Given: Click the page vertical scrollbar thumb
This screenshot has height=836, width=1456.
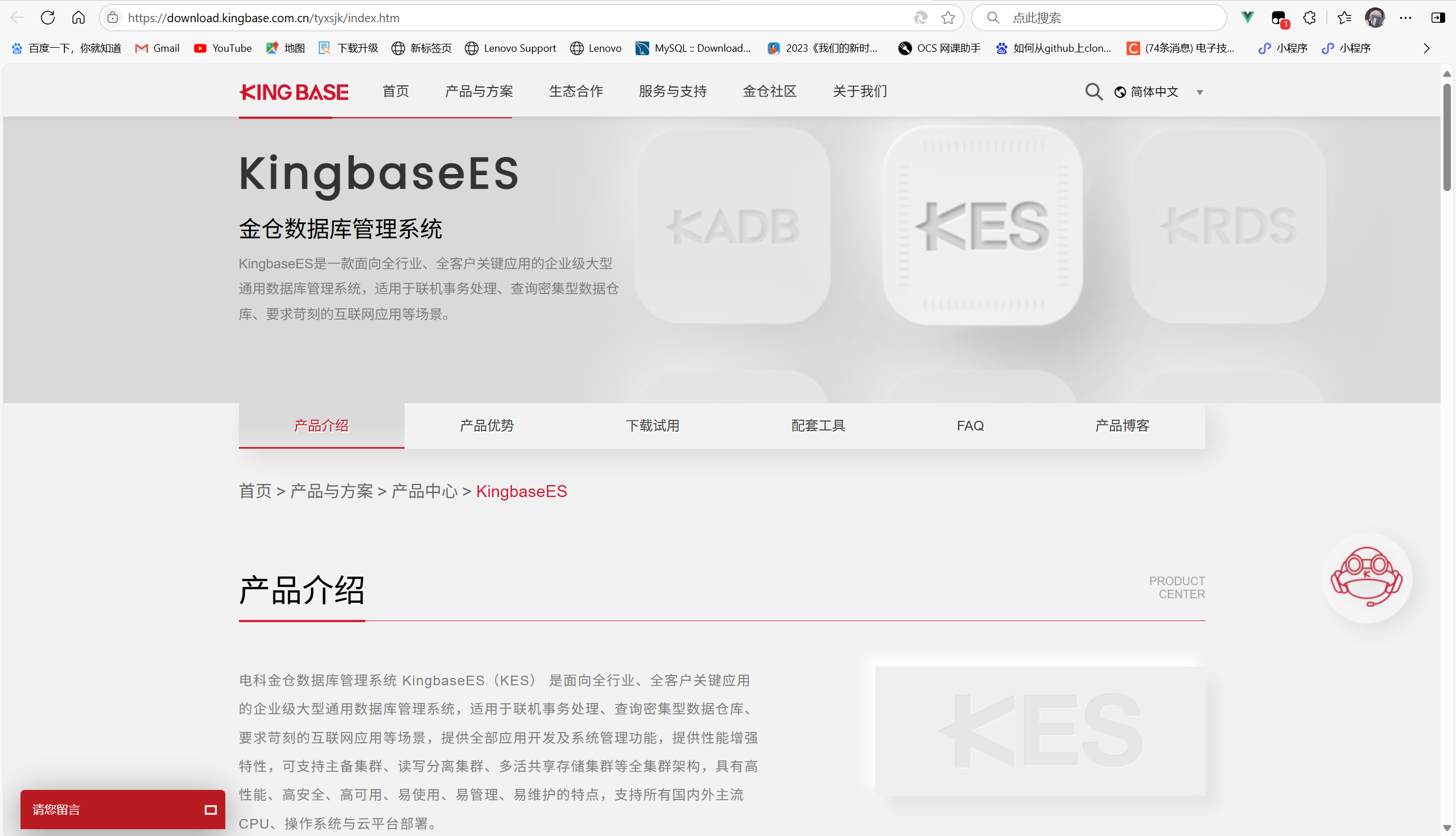Looking at the screenshot, I should (1447, 138).
